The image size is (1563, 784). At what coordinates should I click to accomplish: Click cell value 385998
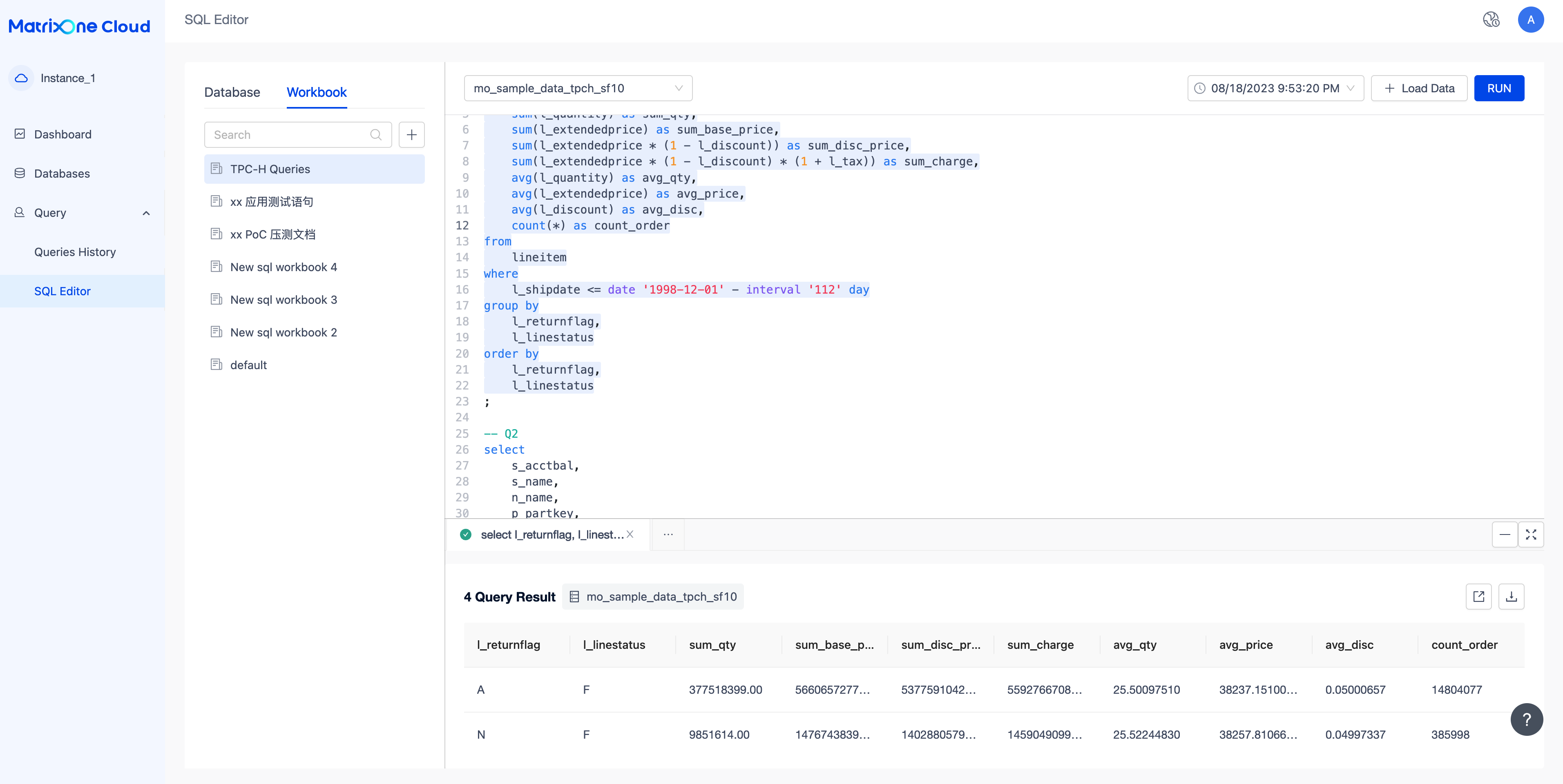click(x=1450, y=734)
